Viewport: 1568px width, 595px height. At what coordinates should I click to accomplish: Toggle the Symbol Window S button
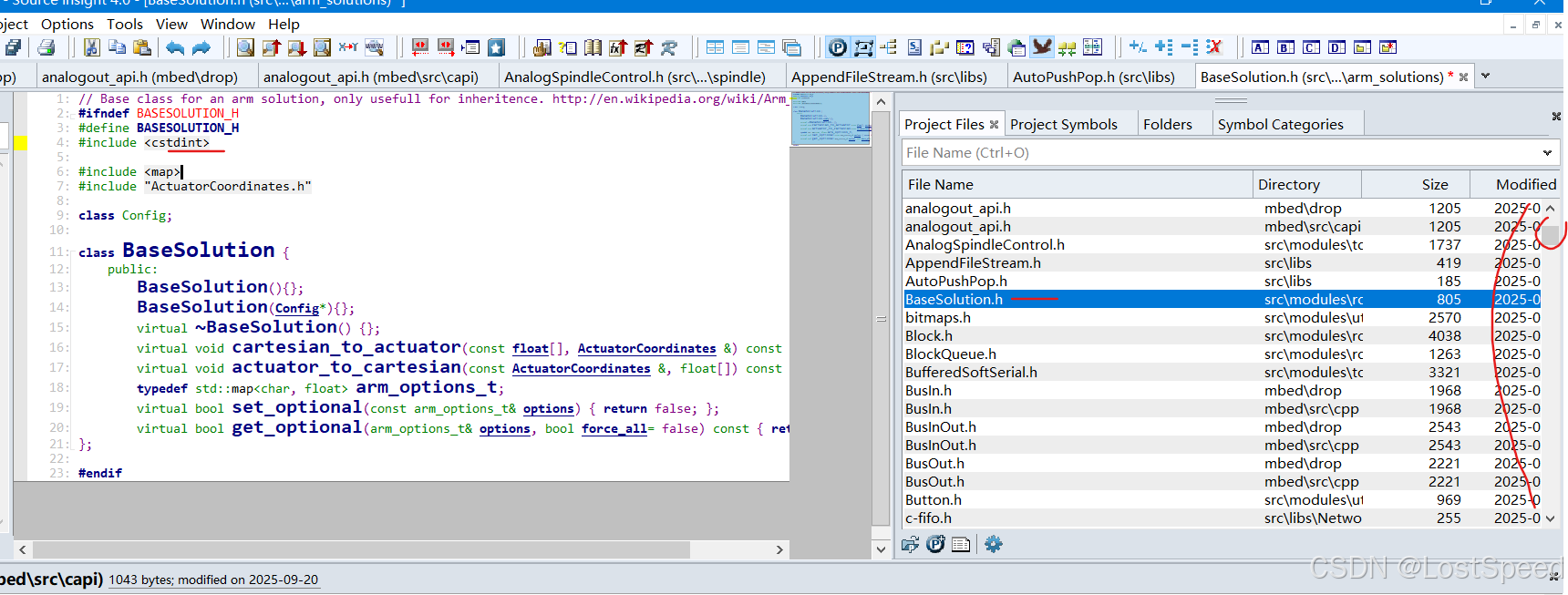click(914, 47)
